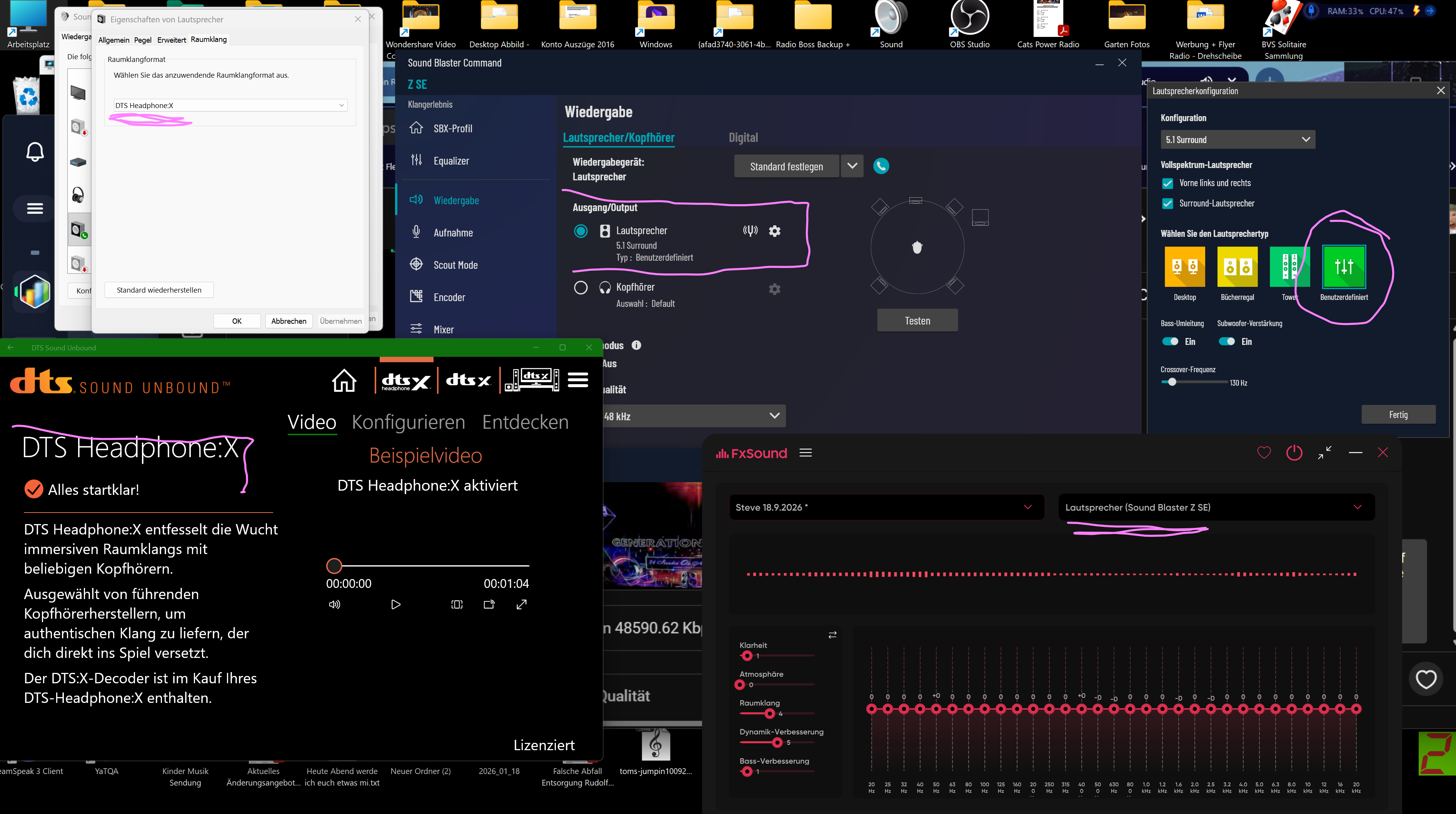The width and height of the screenshot is (1456, 814).
Task: Click Standard festlegen button
Action: pyautogui.click(x=786, y=166)
